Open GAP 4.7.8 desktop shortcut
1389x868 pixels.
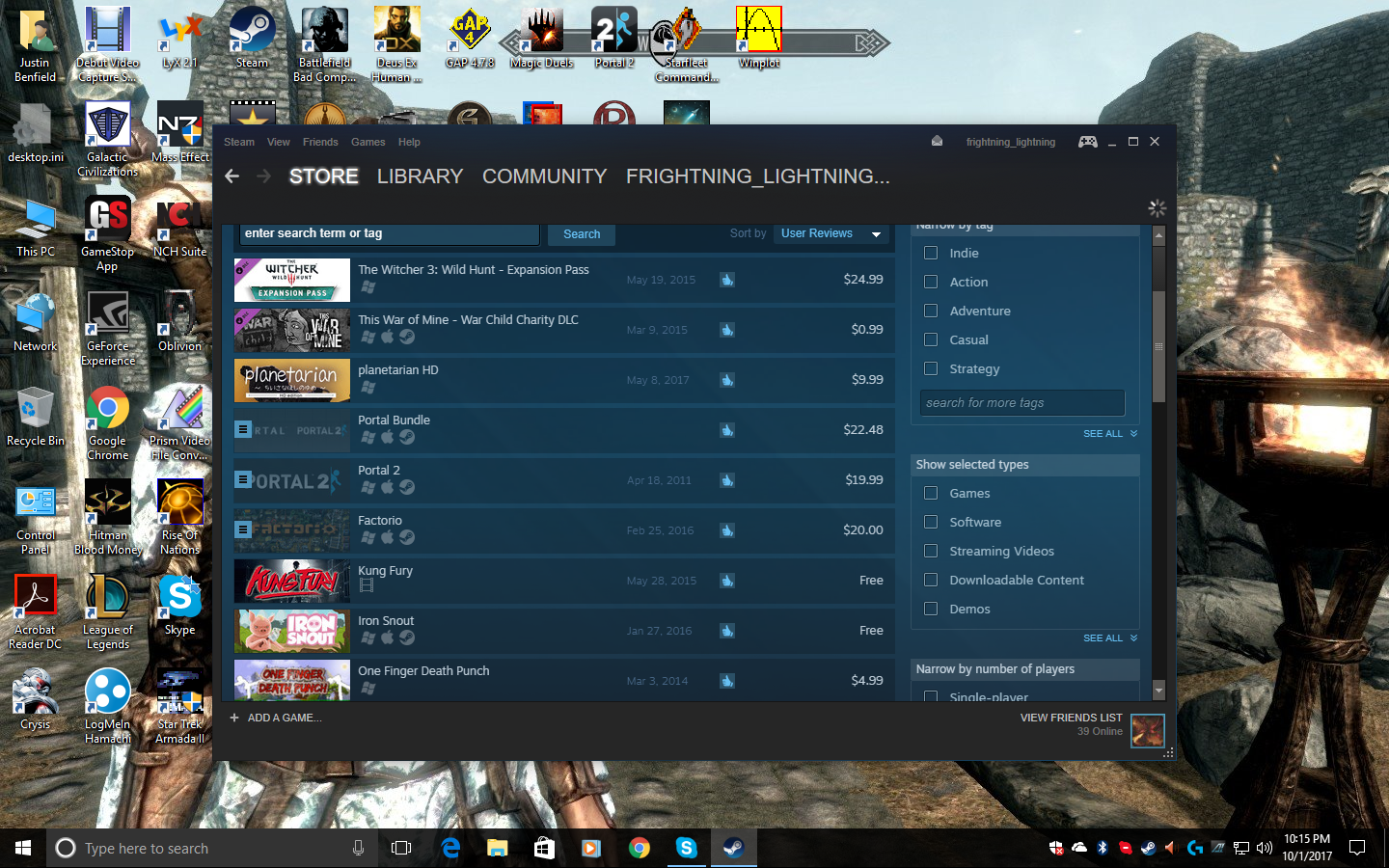point(470,39)
